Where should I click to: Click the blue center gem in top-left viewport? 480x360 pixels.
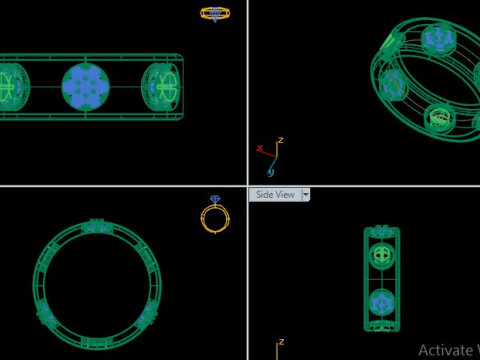coord(86,87)
